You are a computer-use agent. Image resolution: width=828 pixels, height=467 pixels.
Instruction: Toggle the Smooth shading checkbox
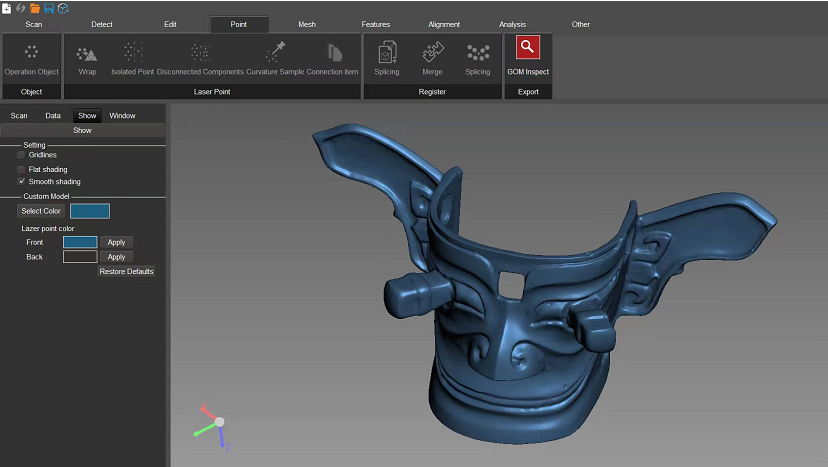[21, 181]
